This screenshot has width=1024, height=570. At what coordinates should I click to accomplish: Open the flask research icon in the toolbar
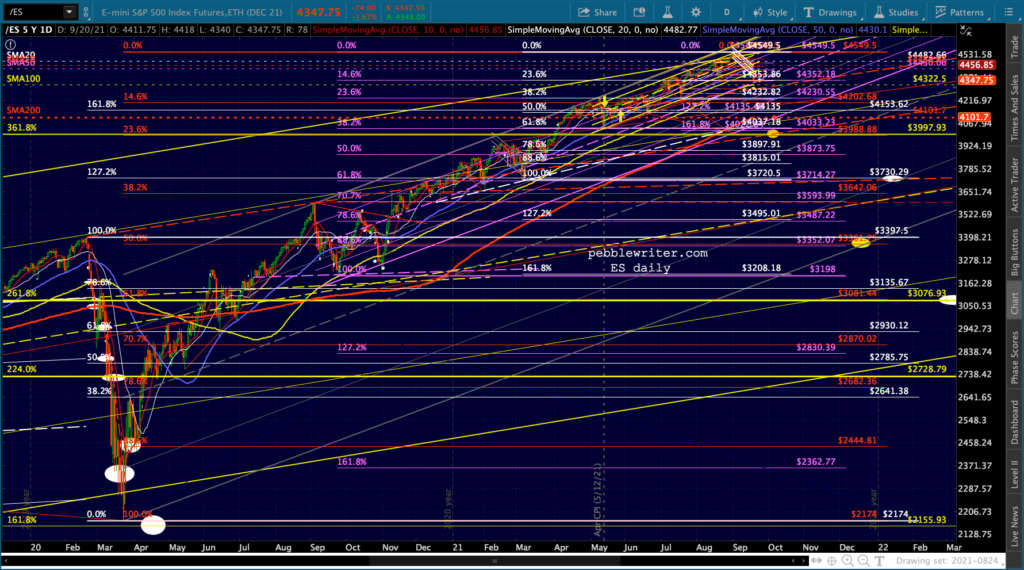[x=667, y=12]
